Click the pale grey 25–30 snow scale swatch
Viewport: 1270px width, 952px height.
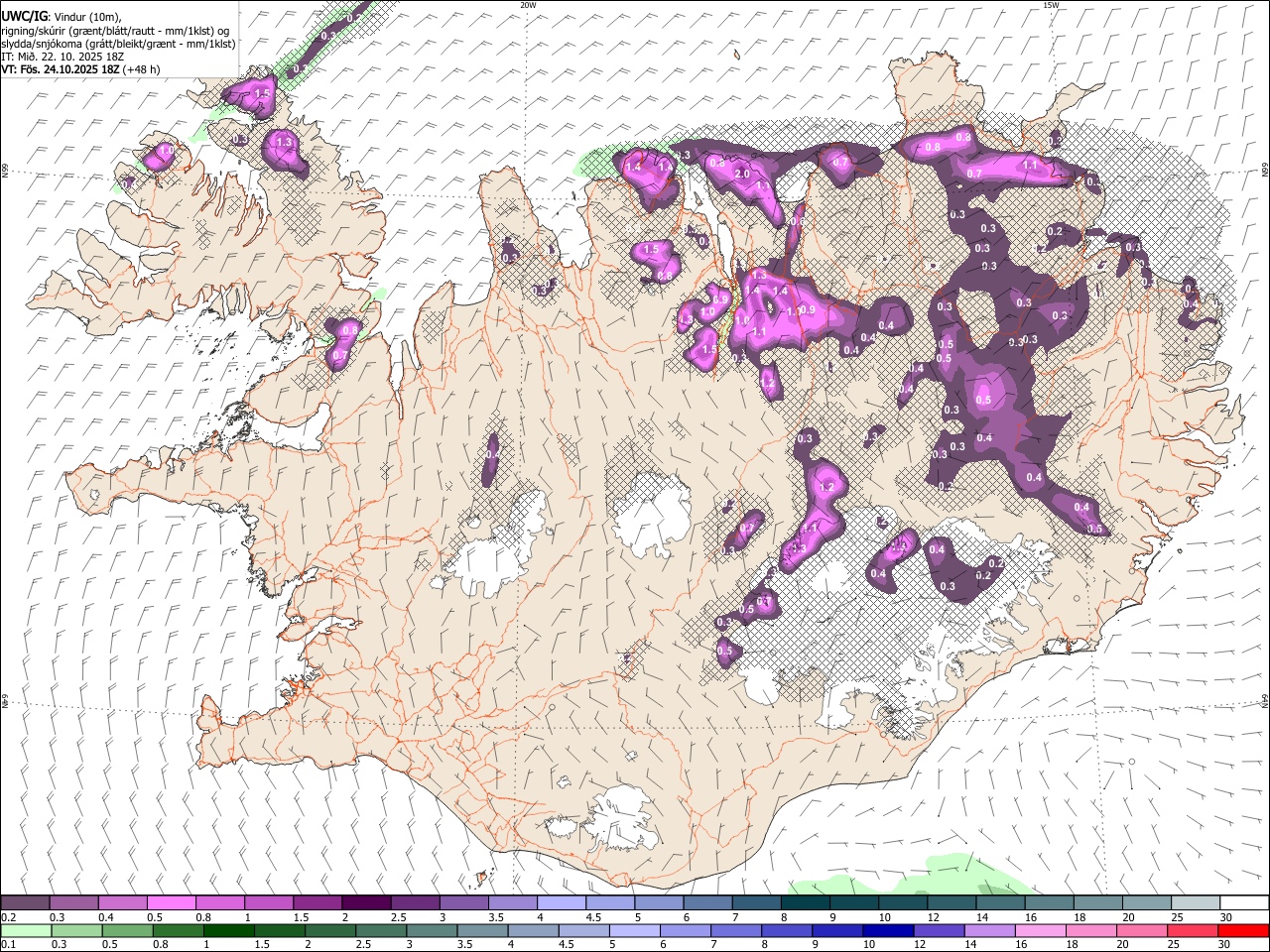point(1197,903)
